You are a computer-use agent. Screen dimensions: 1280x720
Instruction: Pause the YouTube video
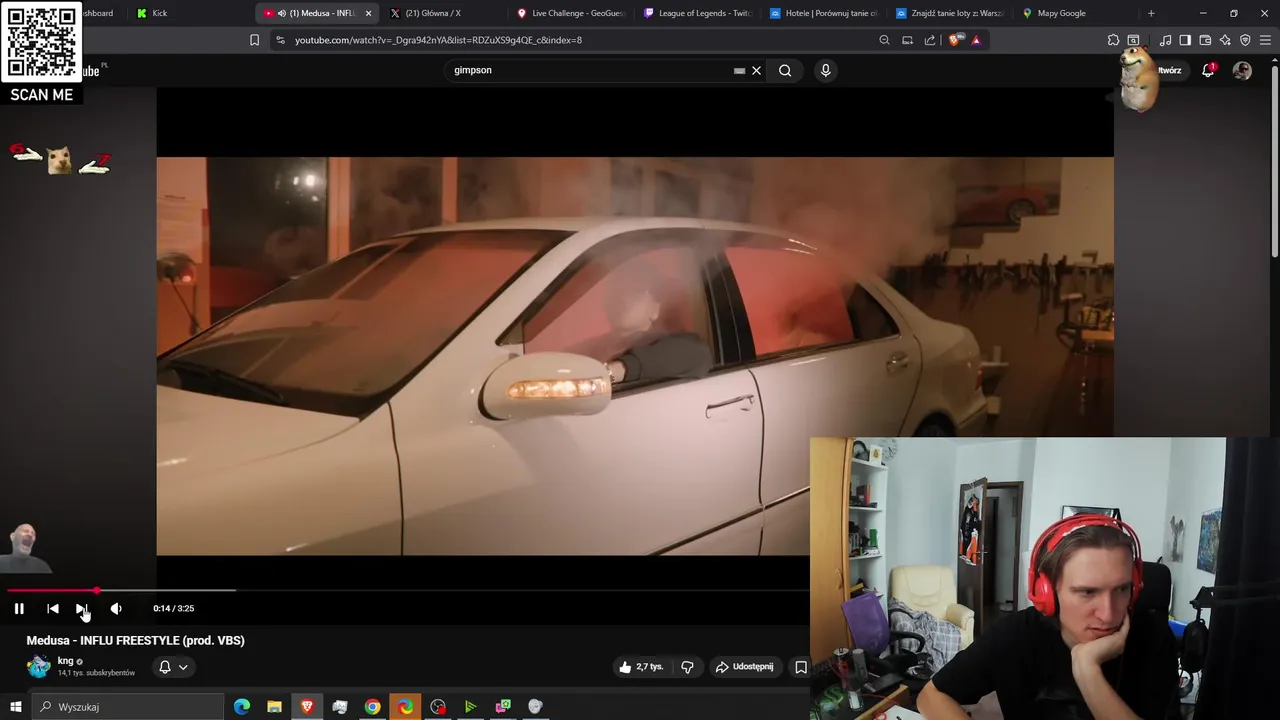click(19, 608)
